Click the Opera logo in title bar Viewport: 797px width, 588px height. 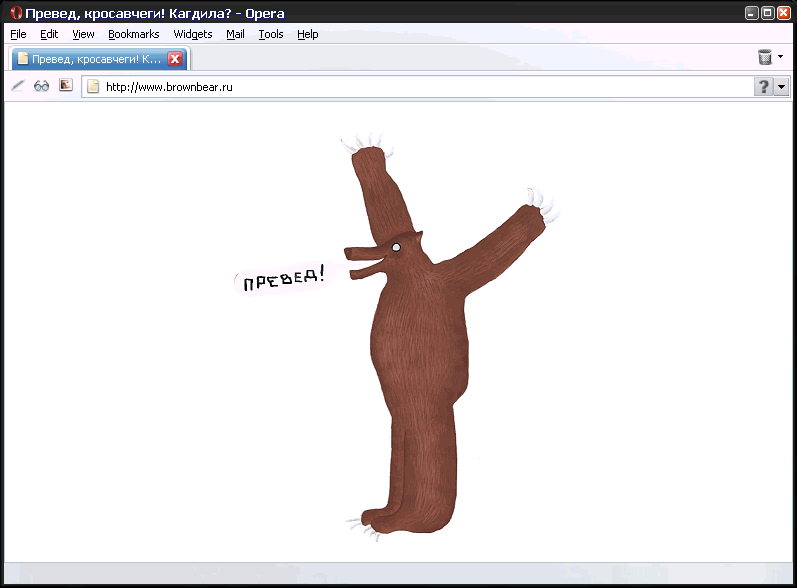tap(16, 13)
